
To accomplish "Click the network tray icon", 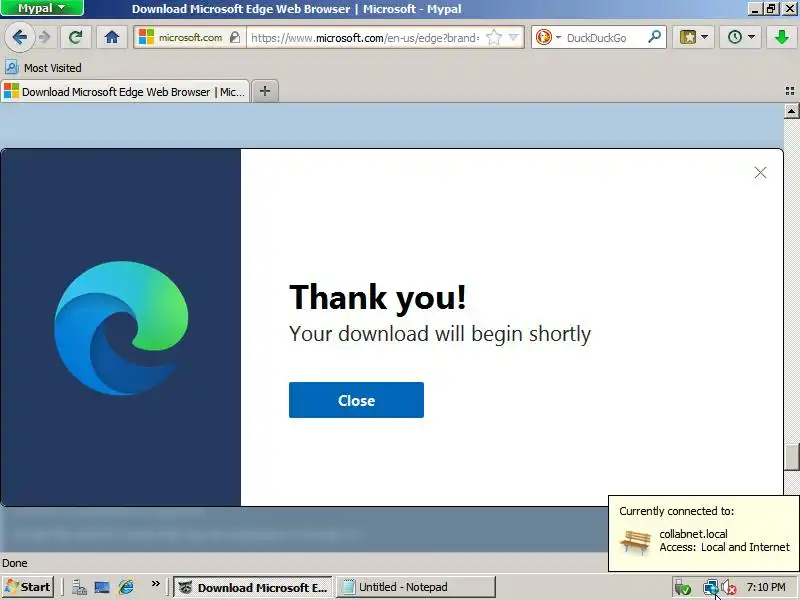I will 710,588.
